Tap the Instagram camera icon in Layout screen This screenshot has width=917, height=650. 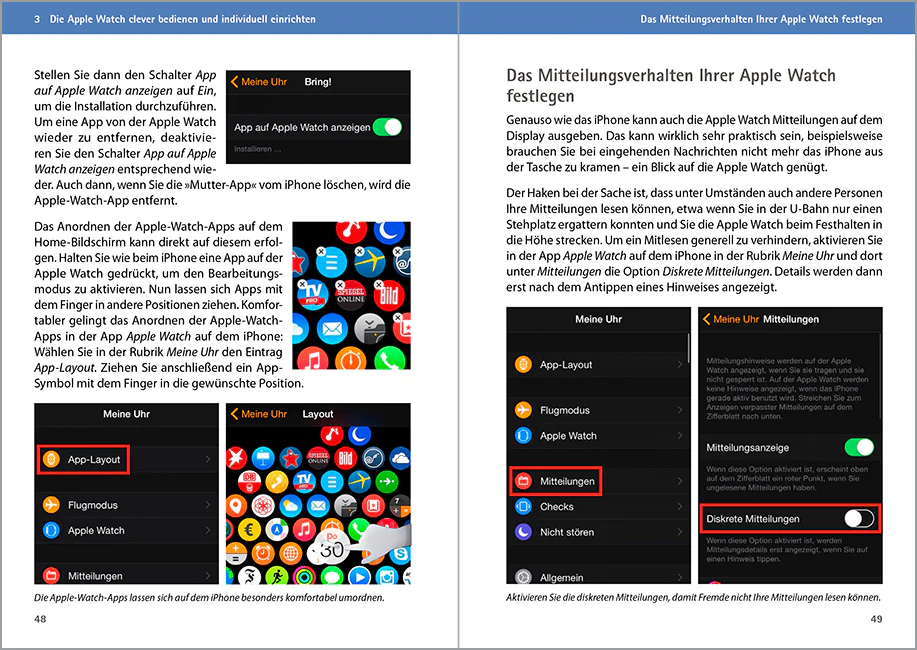387,576
